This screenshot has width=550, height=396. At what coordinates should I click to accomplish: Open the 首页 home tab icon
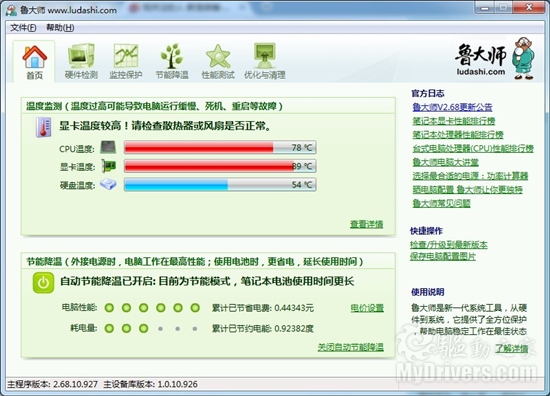[x=34, y=57]
